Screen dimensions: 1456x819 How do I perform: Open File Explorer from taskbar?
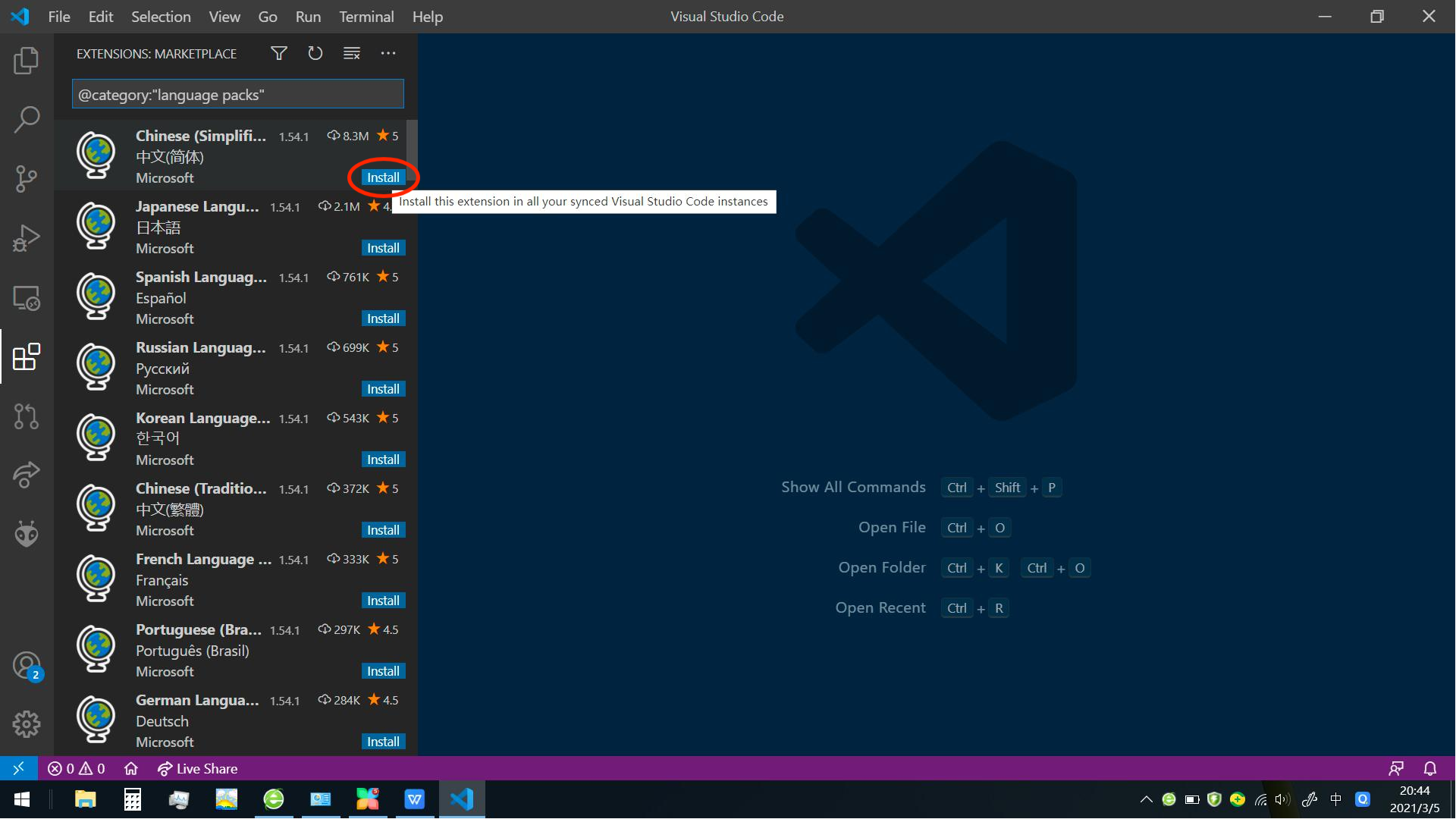point(86,799)
